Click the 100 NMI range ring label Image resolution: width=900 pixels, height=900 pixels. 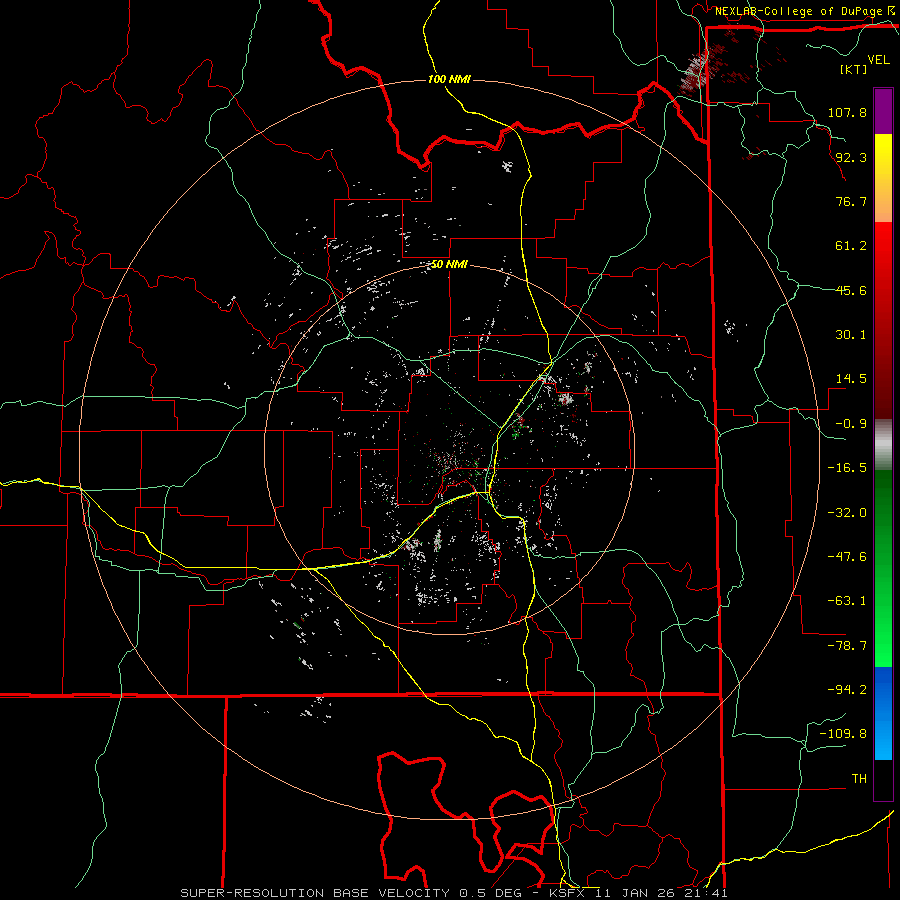[449, 79]
